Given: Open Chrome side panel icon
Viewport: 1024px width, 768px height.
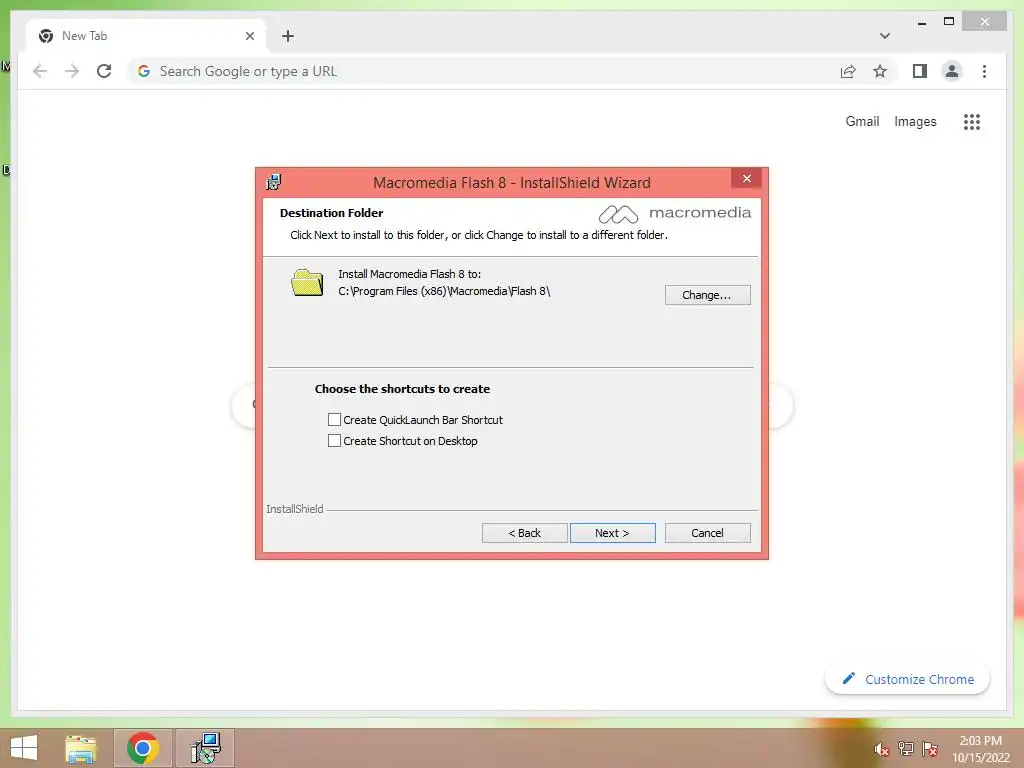Looking at the screenshot, I should (920, 71).
